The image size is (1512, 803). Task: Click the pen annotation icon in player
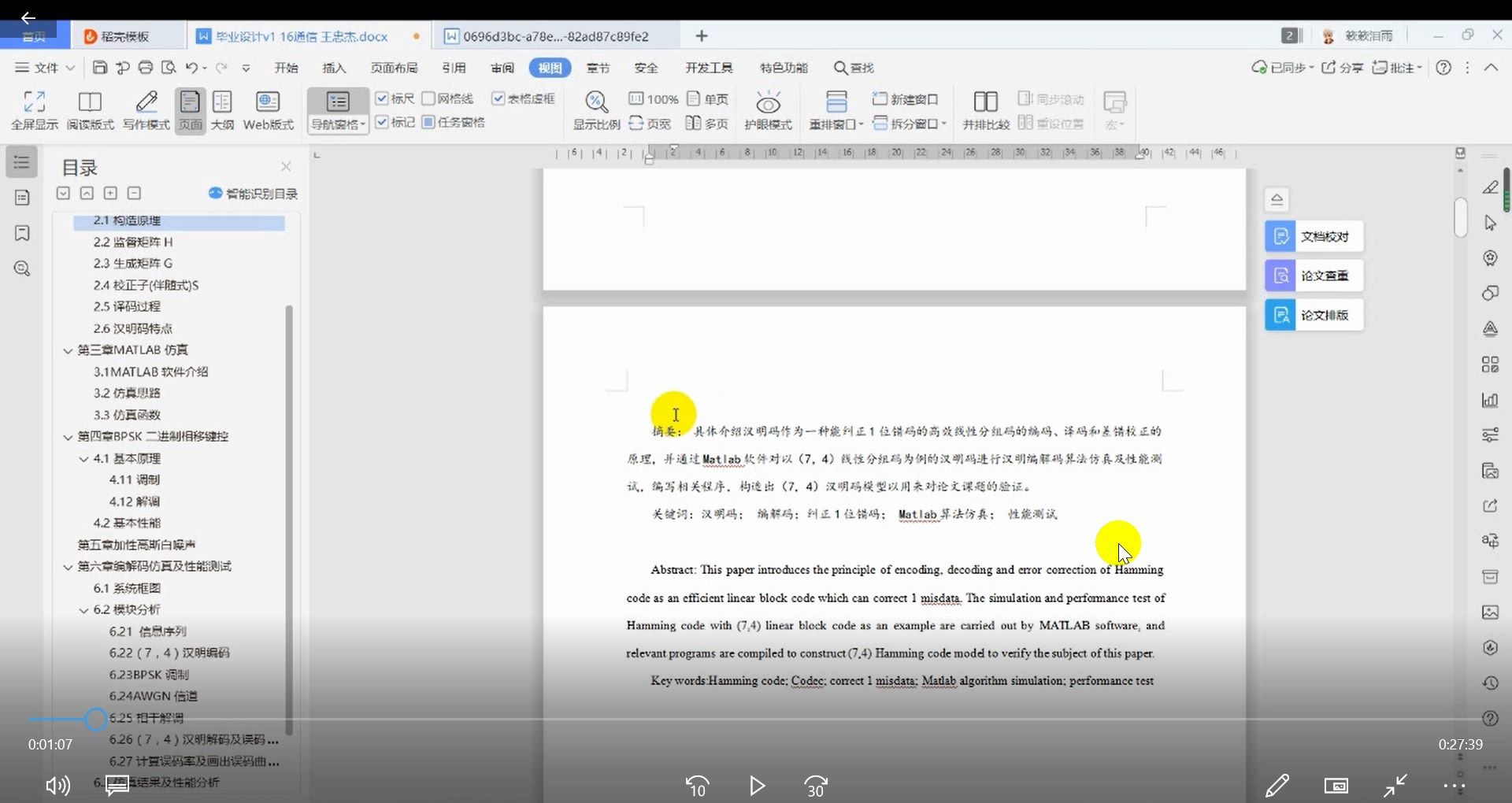(1277, 785)
